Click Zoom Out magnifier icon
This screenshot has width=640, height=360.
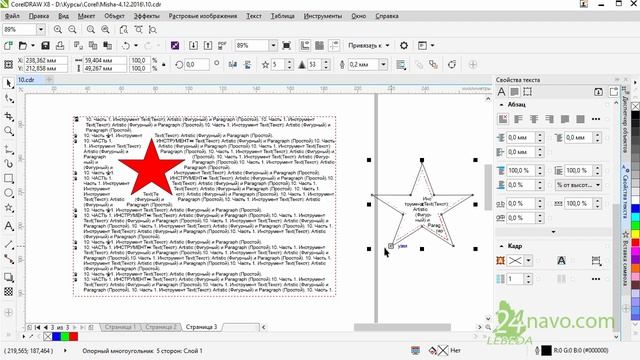coord(72,30)
